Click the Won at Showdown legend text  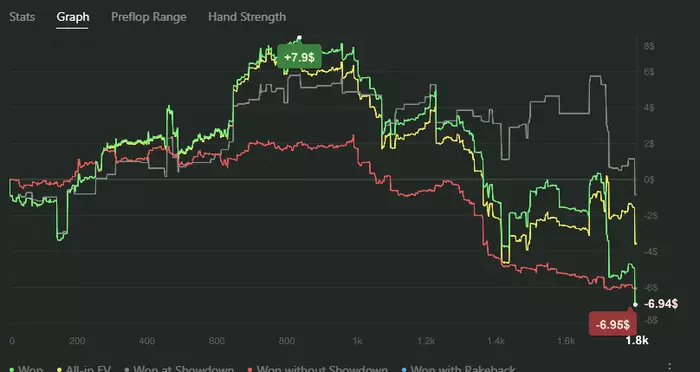point(183,369)
